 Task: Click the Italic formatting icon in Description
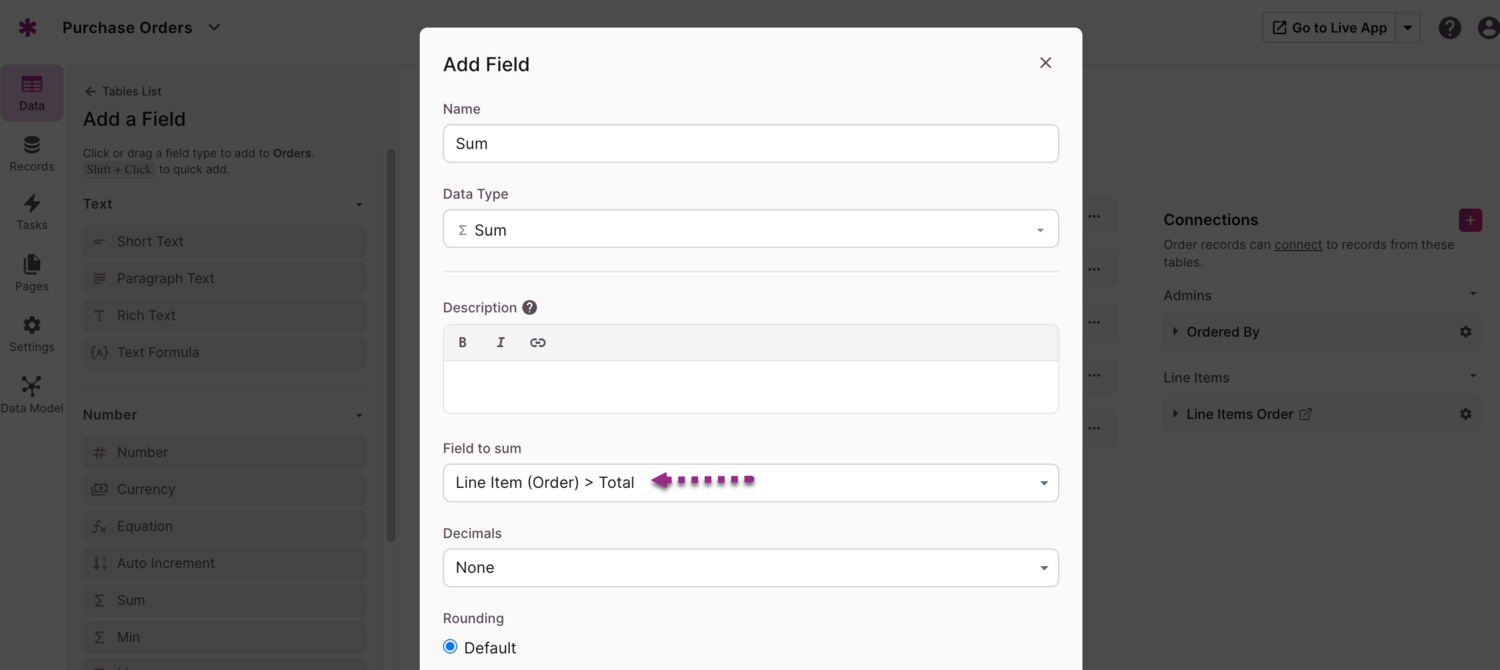click(500, 343)
